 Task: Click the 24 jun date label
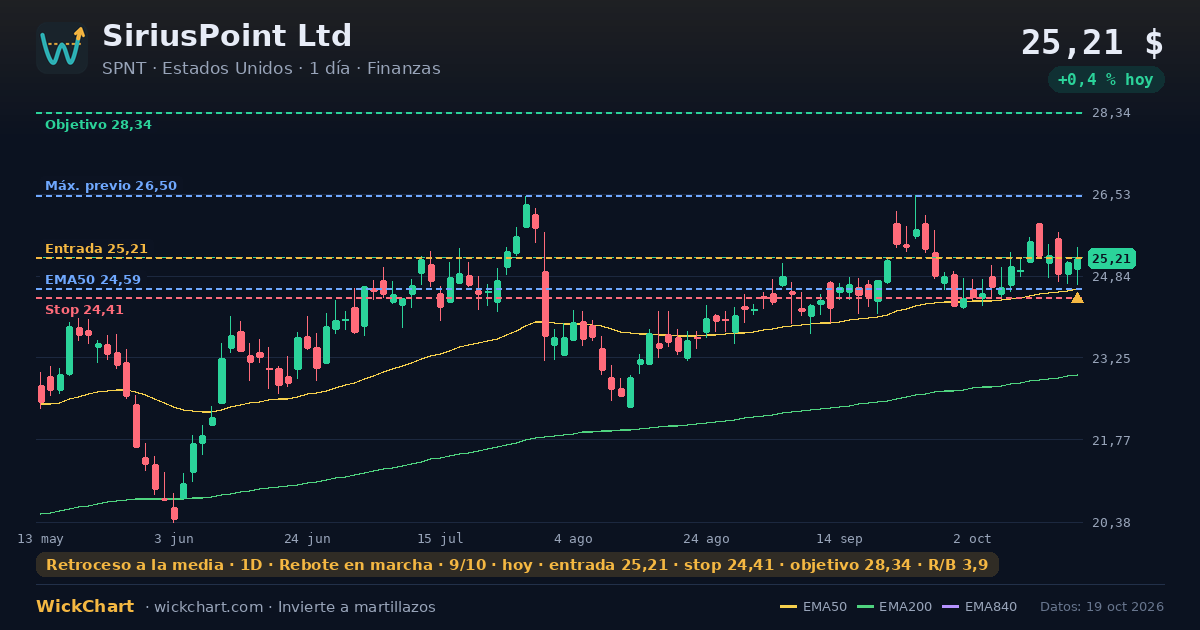point(307,539)
